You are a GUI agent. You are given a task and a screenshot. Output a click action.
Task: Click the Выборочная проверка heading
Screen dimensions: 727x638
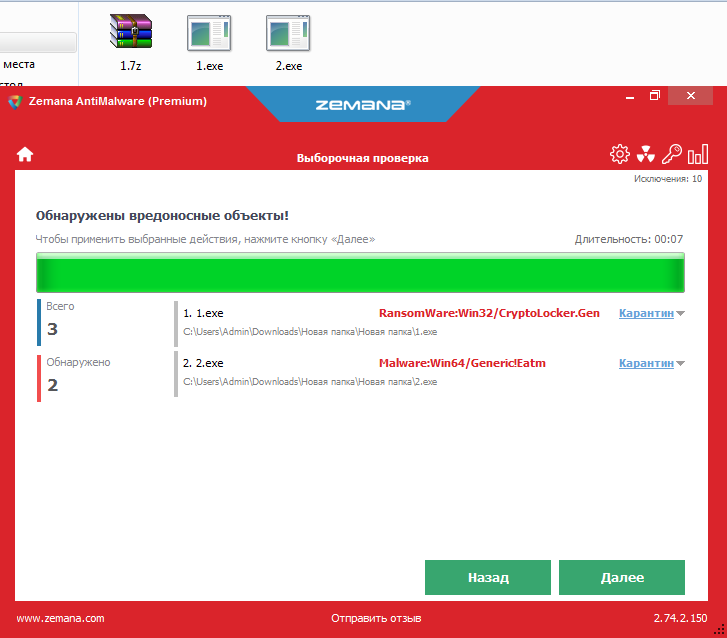363,159
